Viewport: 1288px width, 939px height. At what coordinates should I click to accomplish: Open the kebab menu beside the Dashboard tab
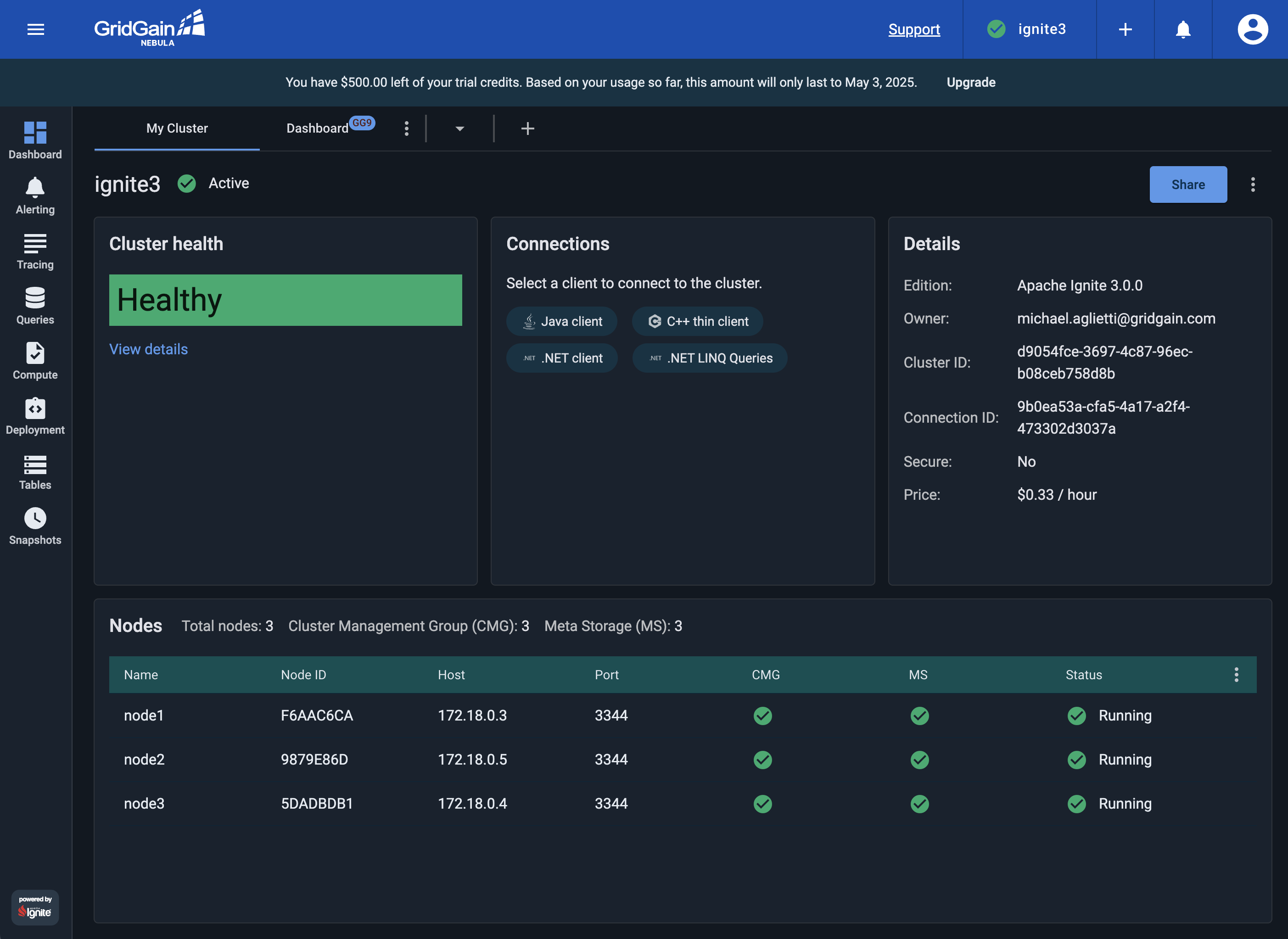pos(406,129)
